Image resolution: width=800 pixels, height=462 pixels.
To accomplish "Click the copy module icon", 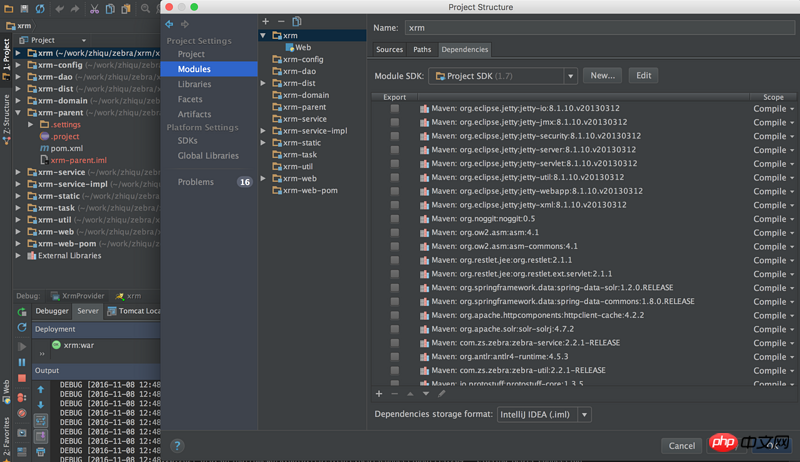I will (x=297, y=21).
